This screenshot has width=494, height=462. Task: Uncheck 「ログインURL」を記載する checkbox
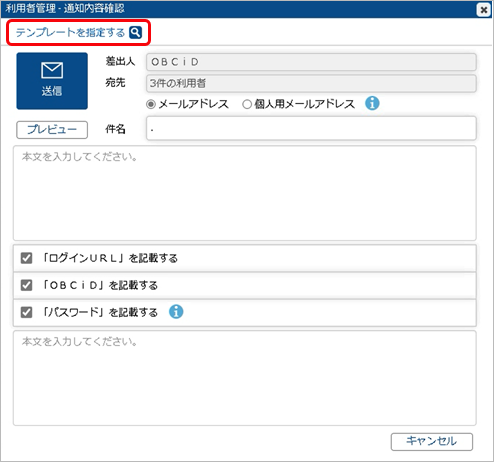pos(26,258)
